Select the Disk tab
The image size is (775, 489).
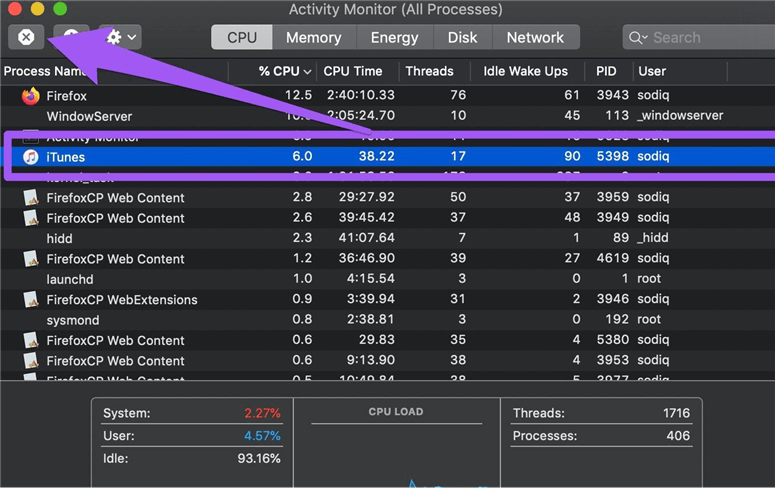coord(463,38)
